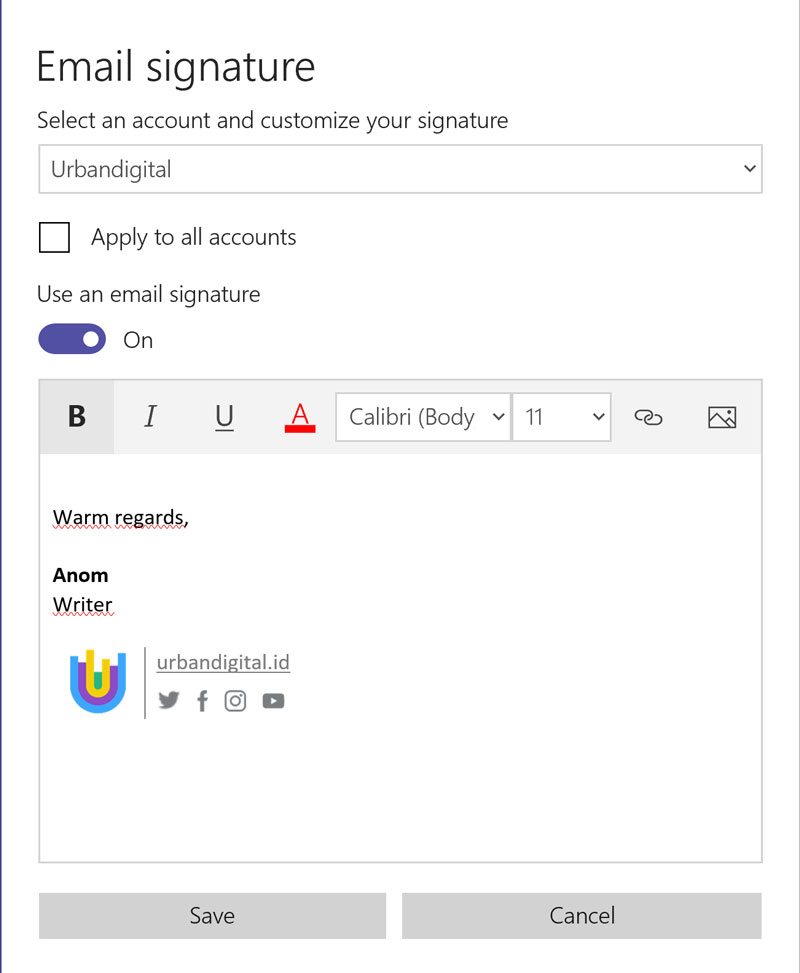
Task: Apply Italic formatting to signature text
Action: click(150, 417)
